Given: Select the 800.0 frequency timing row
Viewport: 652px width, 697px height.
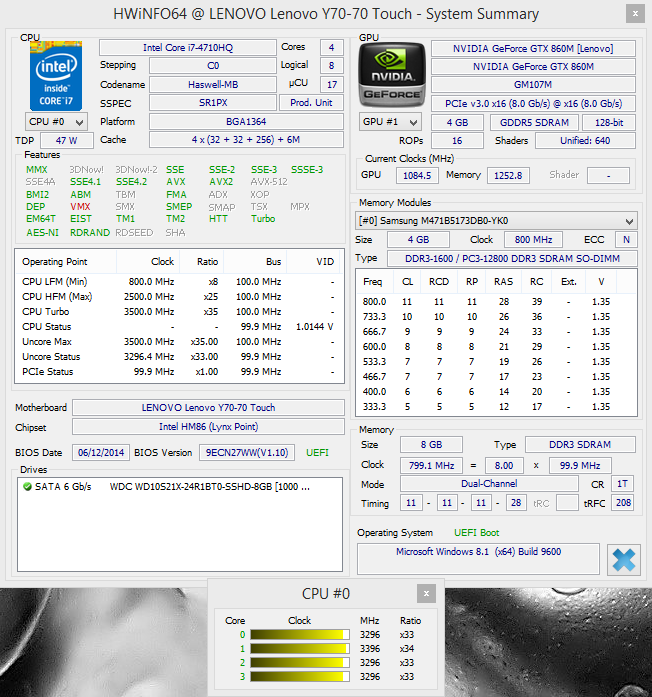Looking at the screenshot, I should (x=496, y=302).
